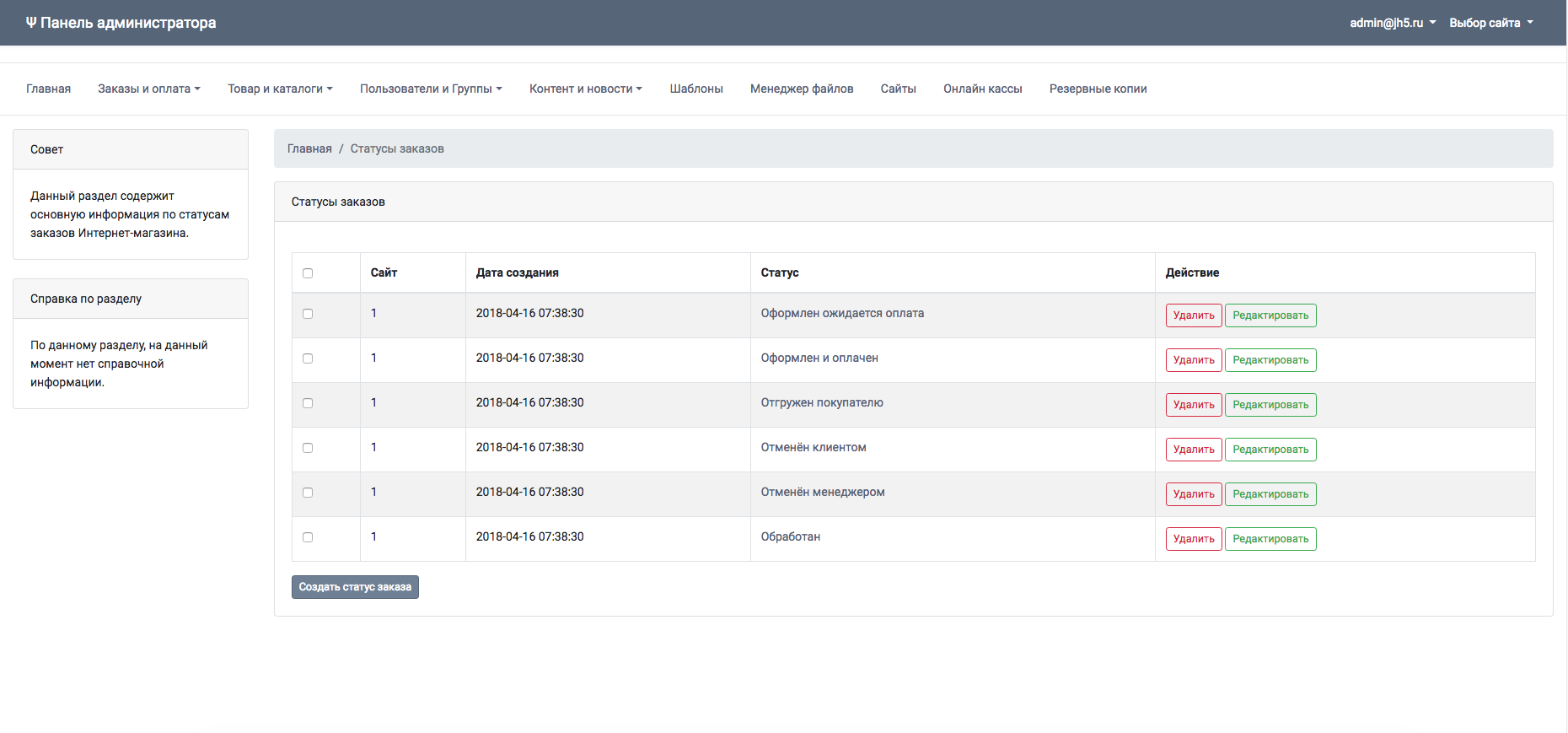This screenshot has height=733, width=1568.
Task: Edit the Обработан status
Action: pyautogui.click(x=1270, y=539)
